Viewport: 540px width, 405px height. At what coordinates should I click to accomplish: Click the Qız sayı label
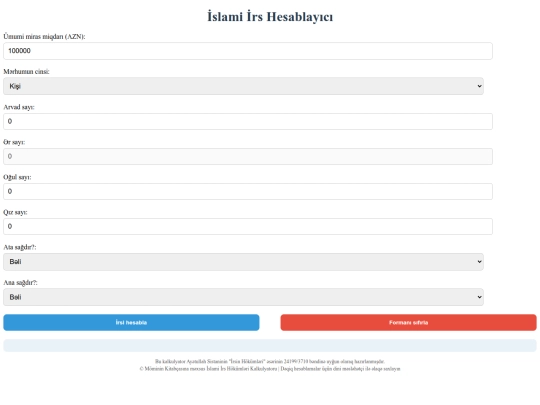pos(15,212)
